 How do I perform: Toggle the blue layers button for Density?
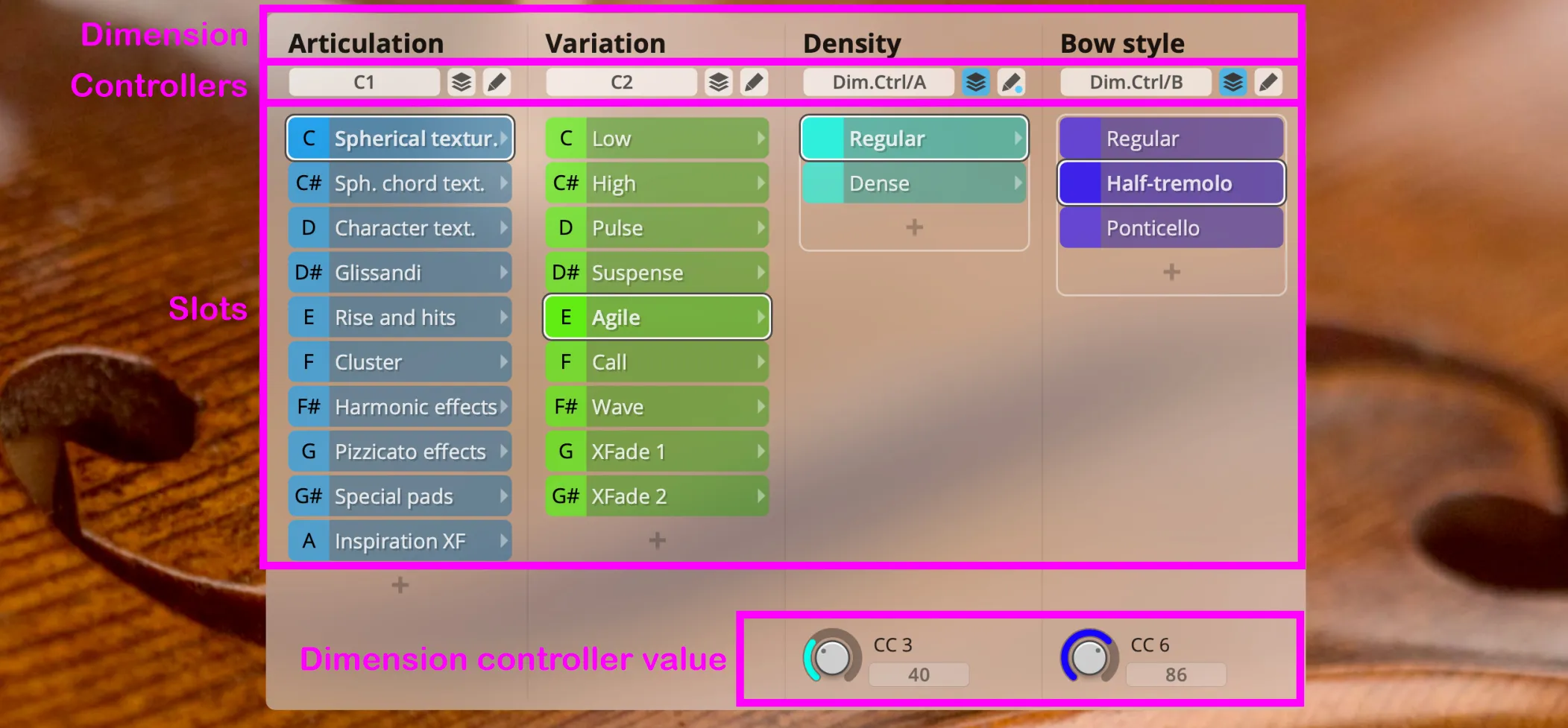tap(976, 82)
